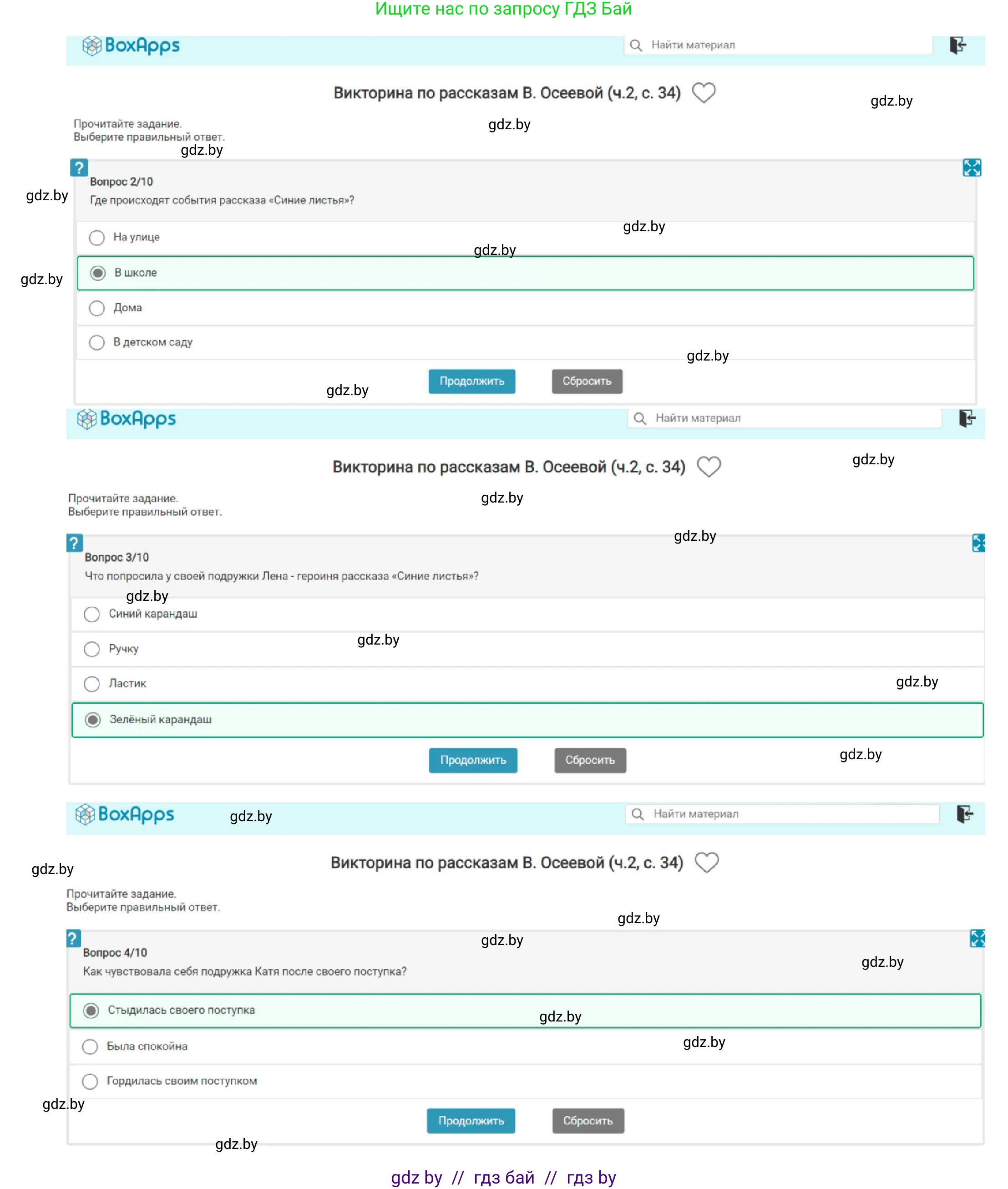Click the BoxApps logo in top header
This screenshot has width=1008, height=1189.
131,46
